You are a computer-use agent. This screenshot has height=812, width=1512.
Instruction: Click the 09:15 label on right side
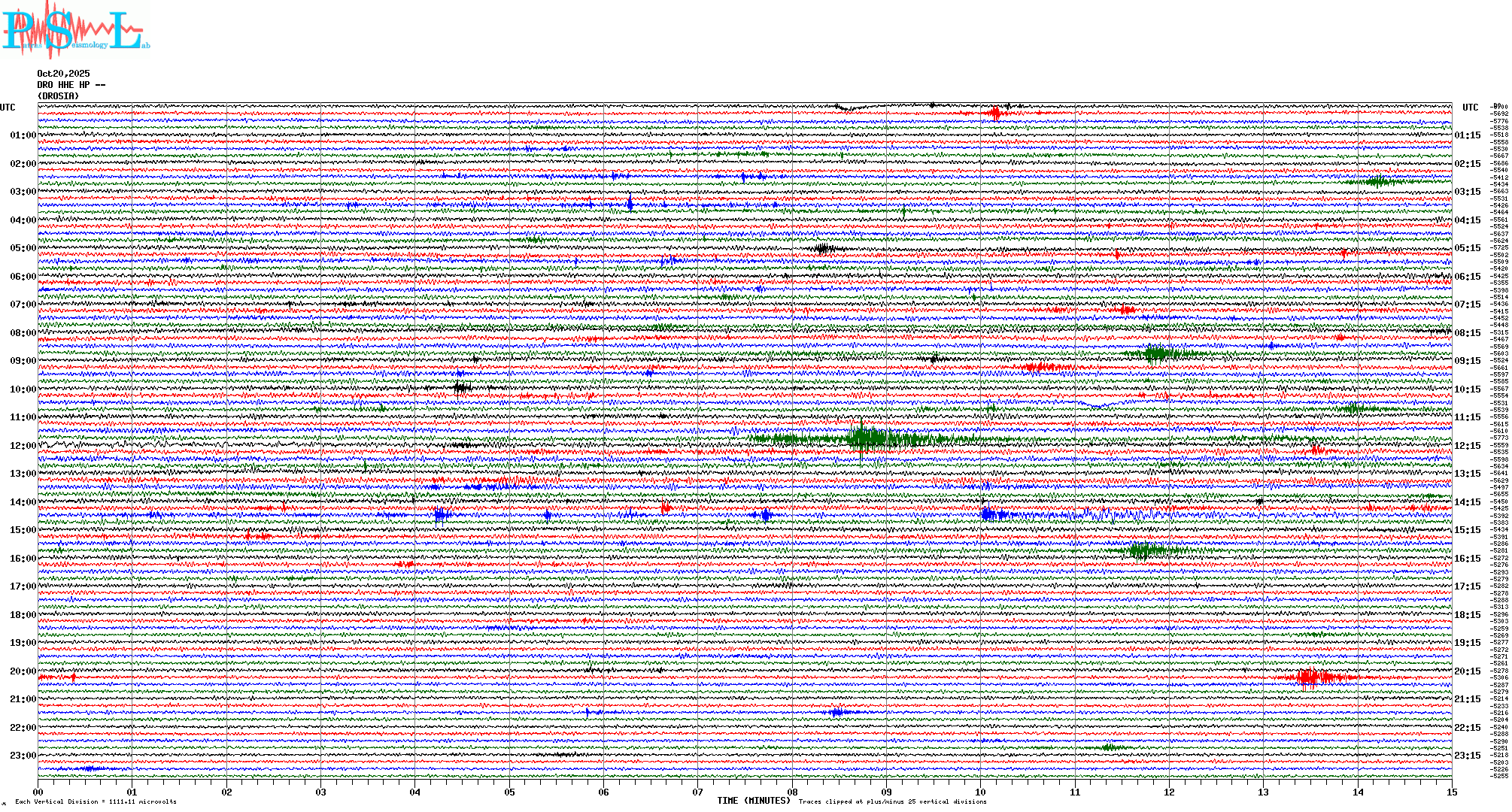1467,361
